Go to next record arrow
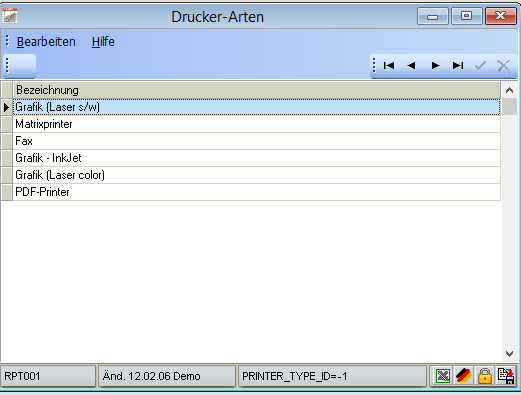The width and height of the screenshot is (521, 395). point(435,66)
